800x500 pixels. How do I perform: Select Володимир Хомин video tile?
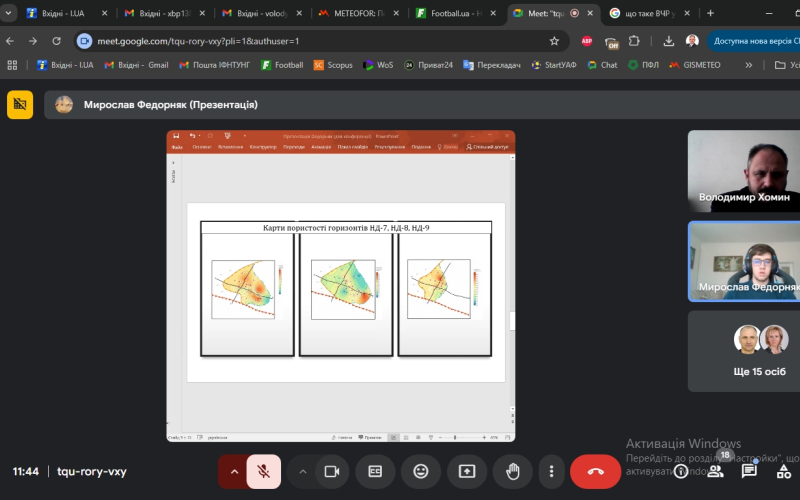click(x=744, y=171)
